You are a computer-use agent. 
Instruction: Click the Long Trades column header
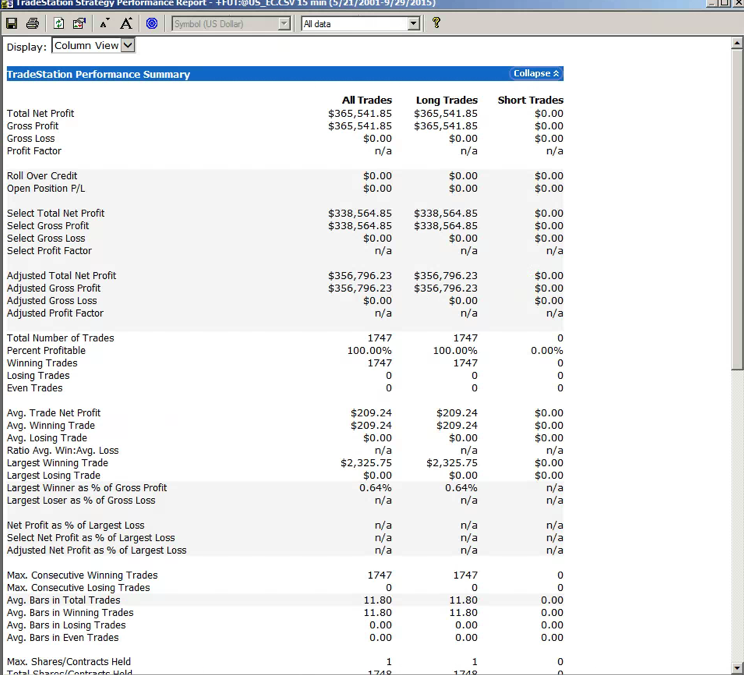pyautogui.click(x=446, y=100)
